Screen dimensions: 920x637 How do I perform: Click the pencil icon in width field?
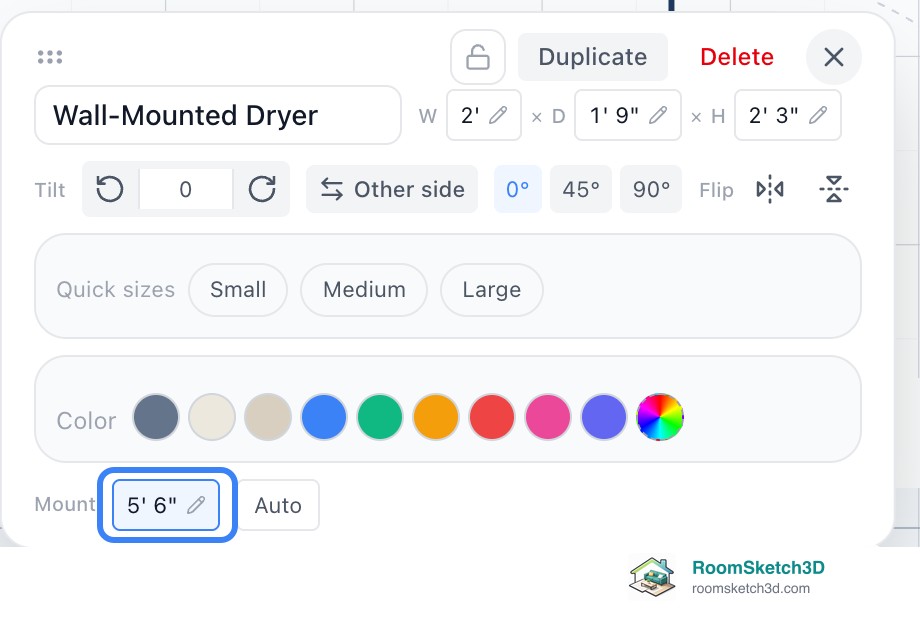498,115
